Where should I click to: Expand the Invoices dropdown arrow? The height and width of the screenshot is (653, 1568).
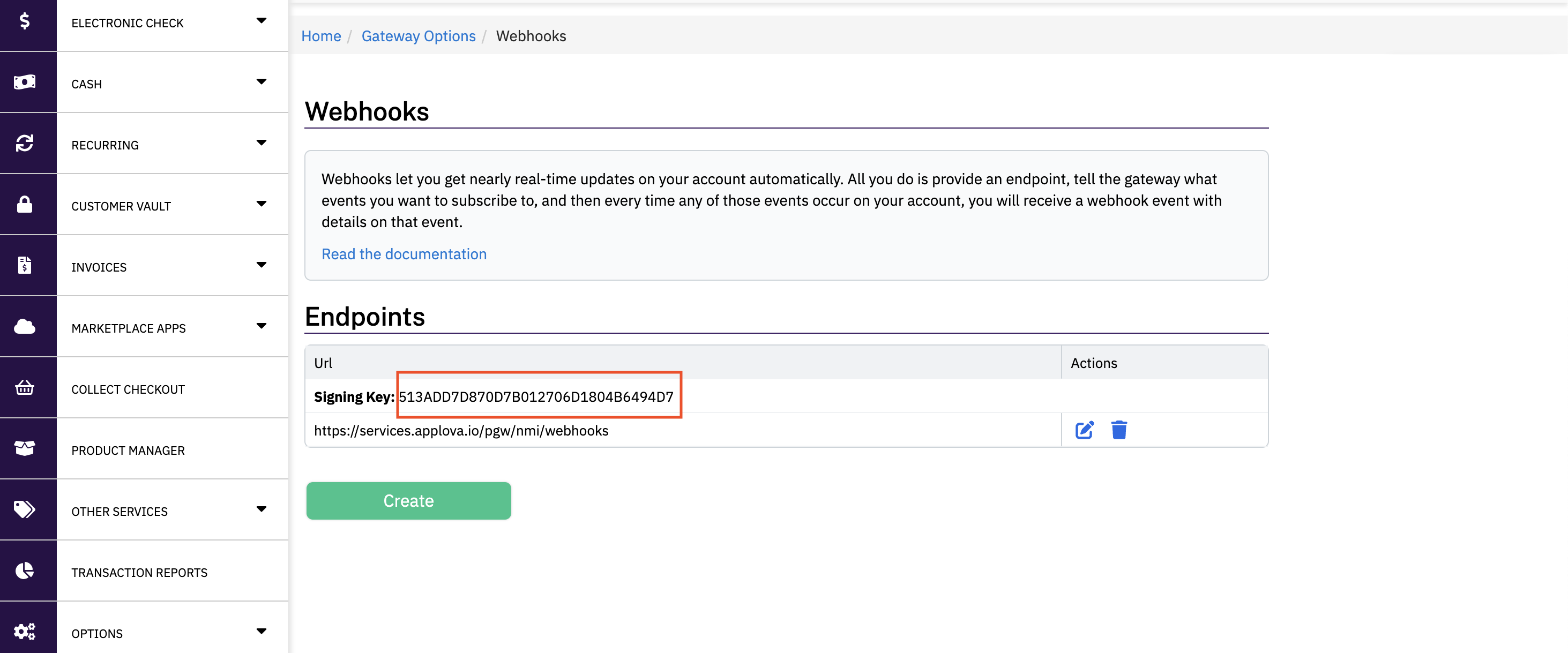[x=261, y=265]
